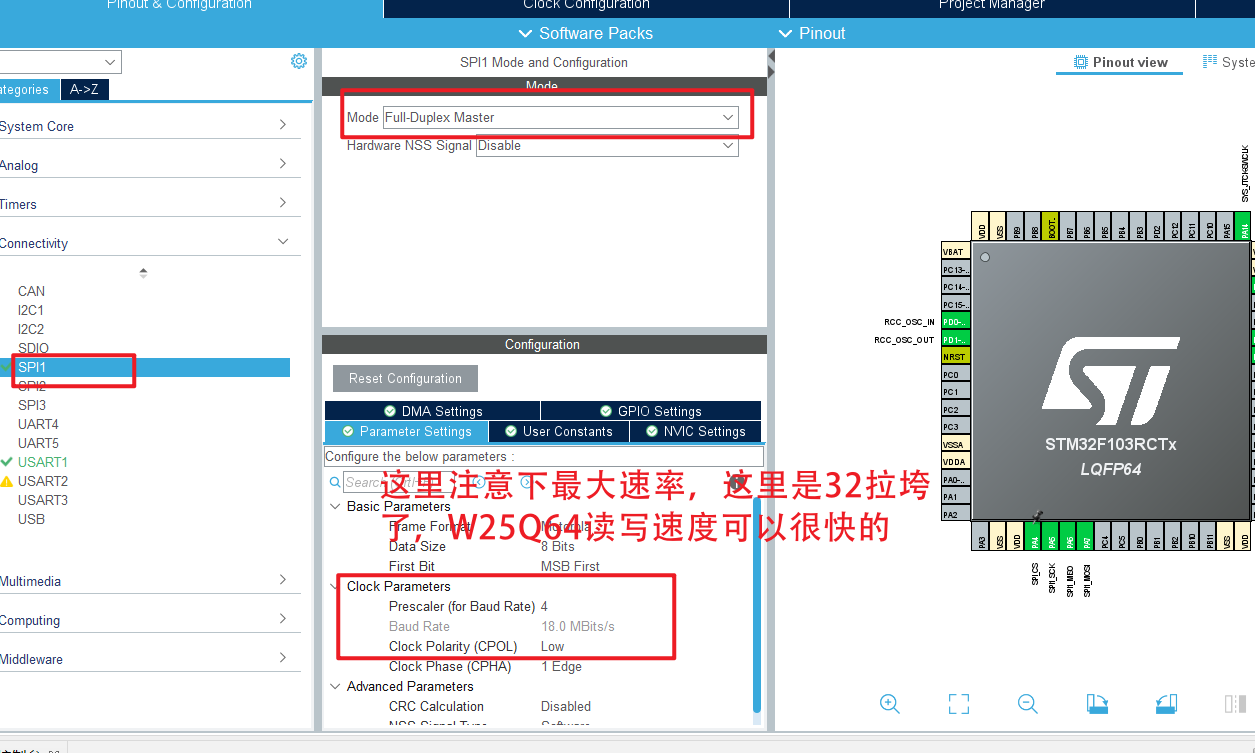Click the First Bit value MSB First
Image resolution: width=1255 pixels, height=753 pixels.
pos(570,566)
